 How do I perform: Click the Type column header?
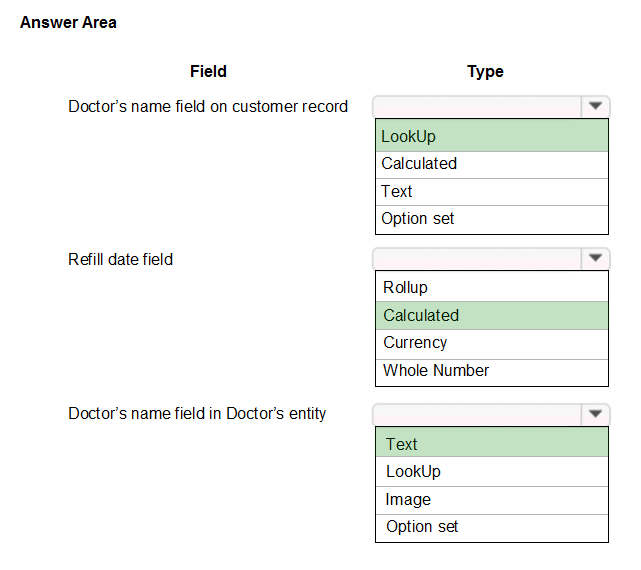(485, 72)
